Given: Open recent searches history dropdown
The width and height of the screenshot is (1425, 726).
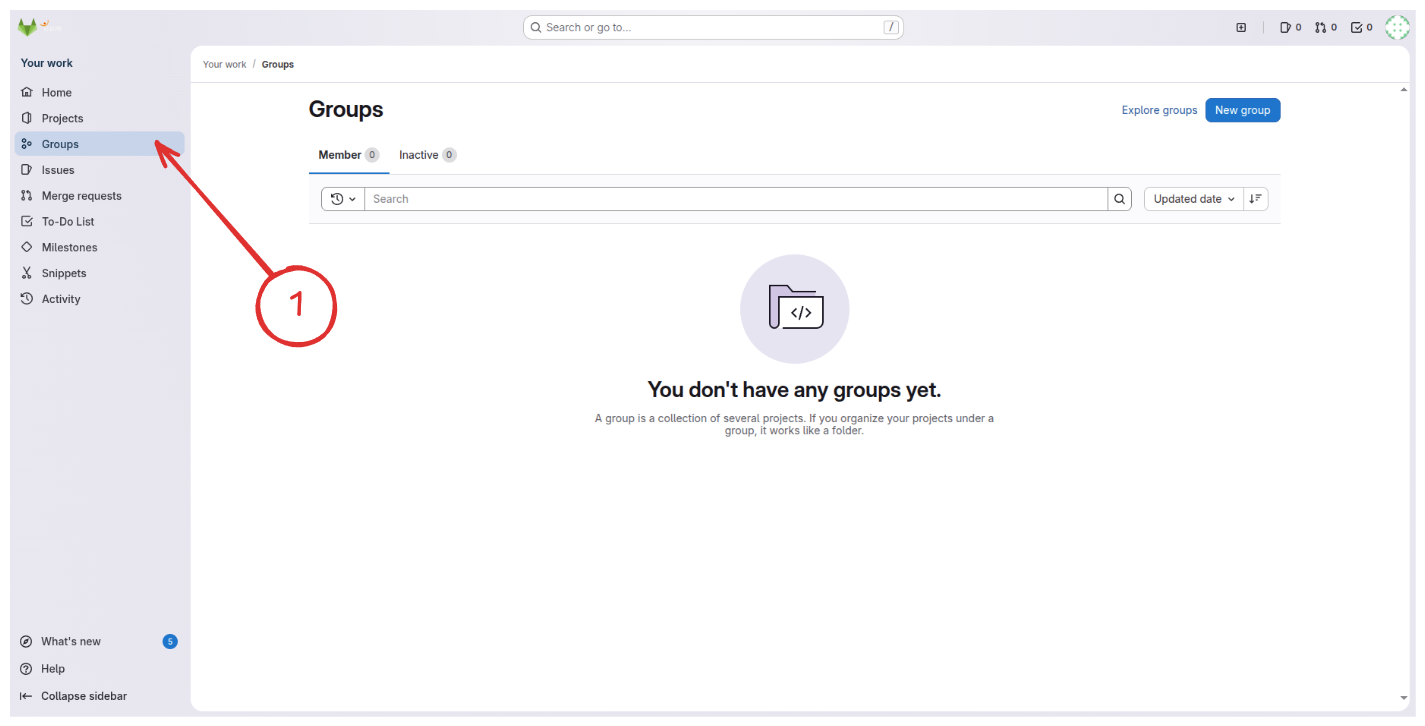Looking at the screenshot, I should coord(342,198).
